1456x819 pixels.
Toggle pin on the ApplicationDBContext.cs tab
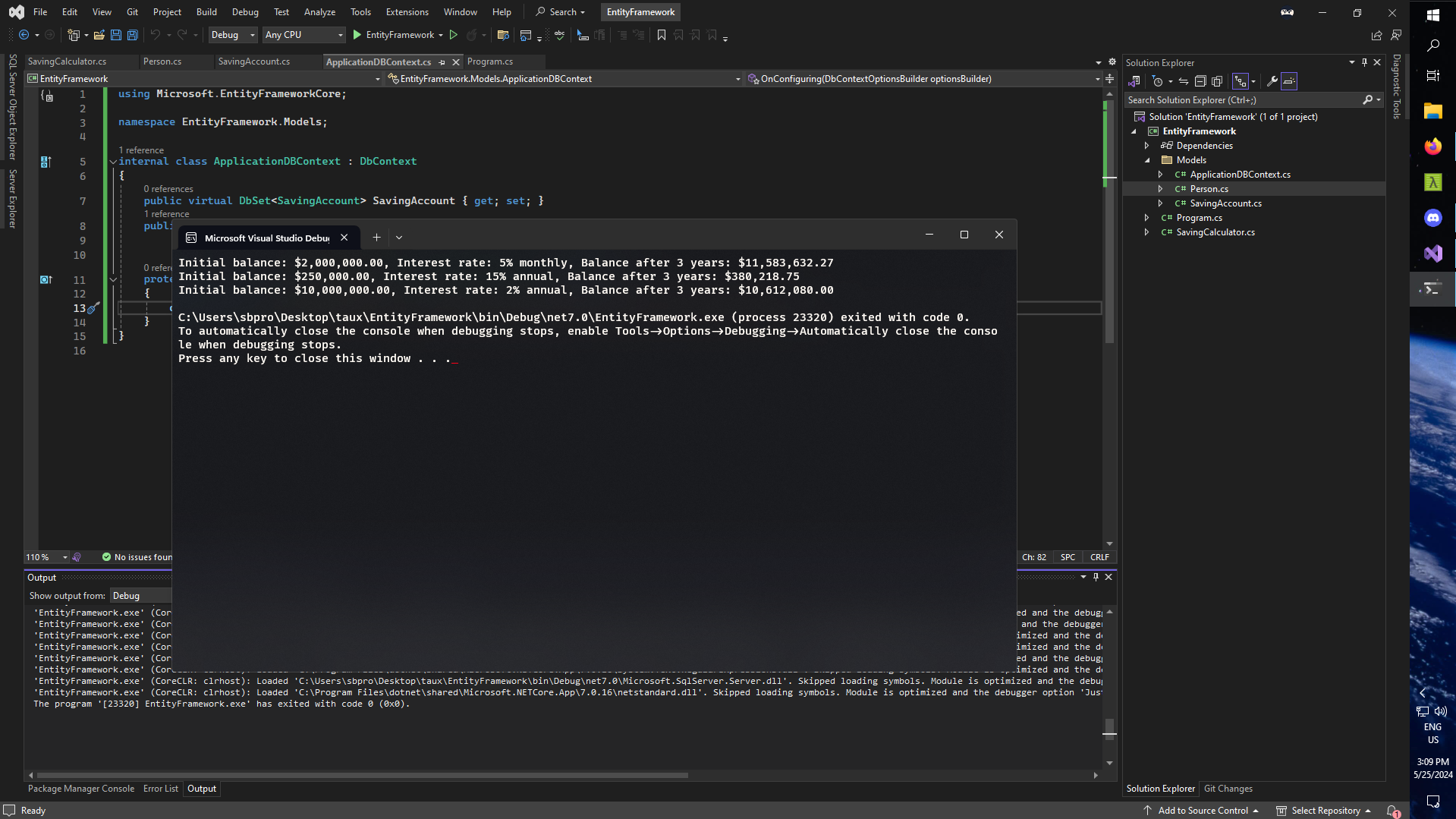tap(442, 62)
